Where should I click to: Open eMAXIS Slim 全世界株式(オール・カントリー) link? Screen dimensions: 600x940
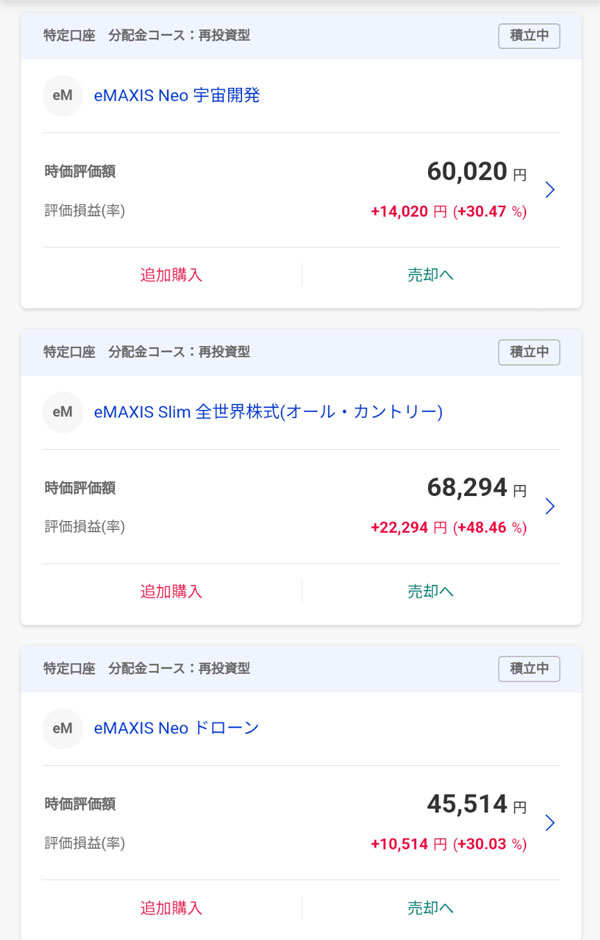[268, 412]
